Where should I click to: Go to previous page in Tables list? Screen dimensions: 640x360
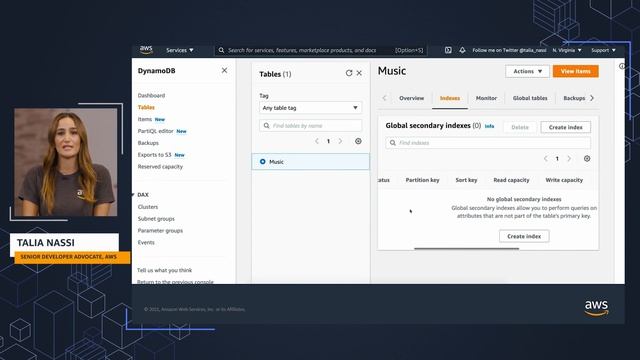point(317,141)
